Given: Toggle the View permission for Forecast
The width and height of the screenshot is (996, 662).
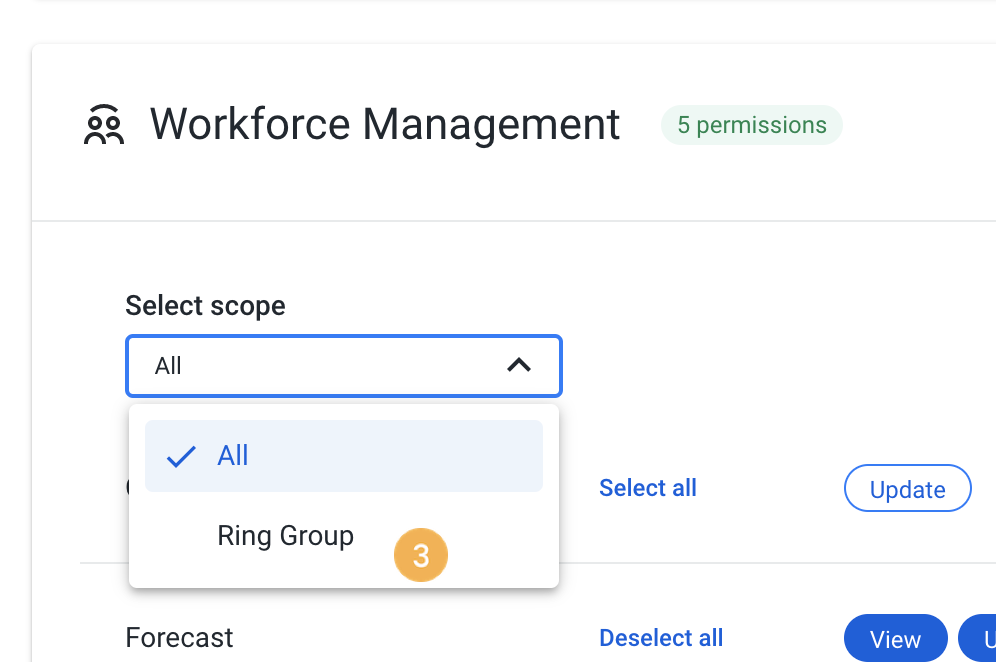Looking at the screenshot, I should tap(895, 639).
